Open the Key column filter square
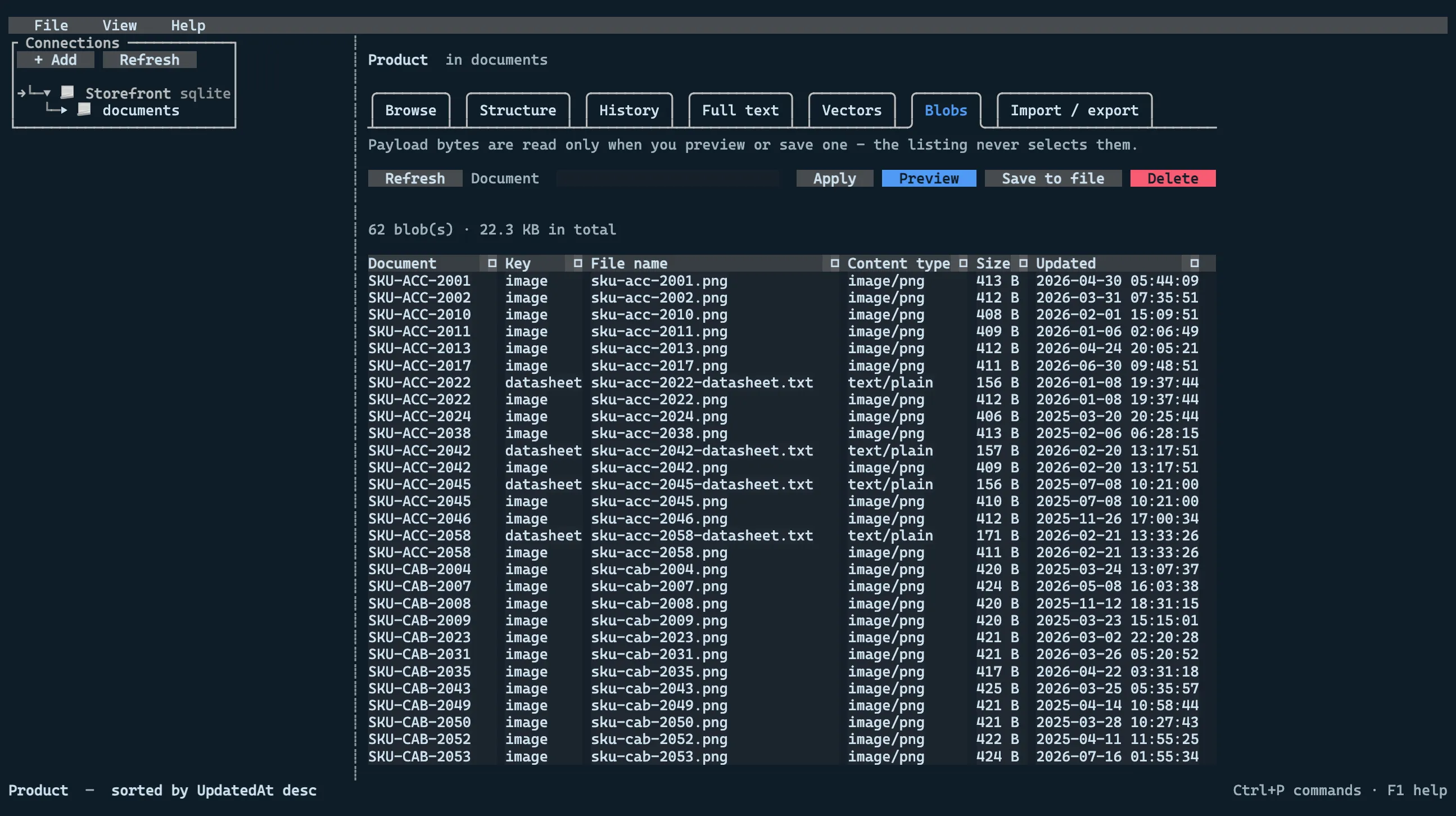Viewport: 1456px width, 816px height. 578,263
